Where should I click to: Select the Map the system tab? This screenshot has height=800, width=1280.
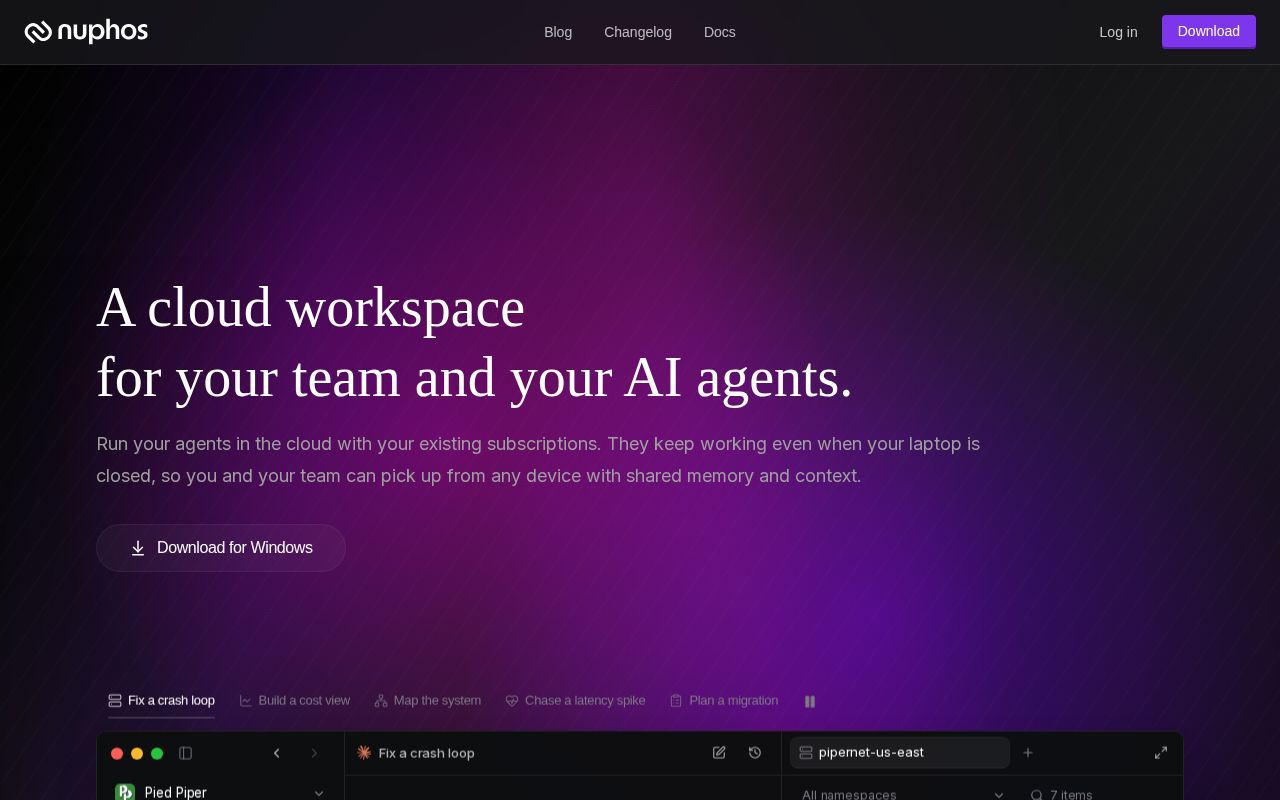pos(428,701)
